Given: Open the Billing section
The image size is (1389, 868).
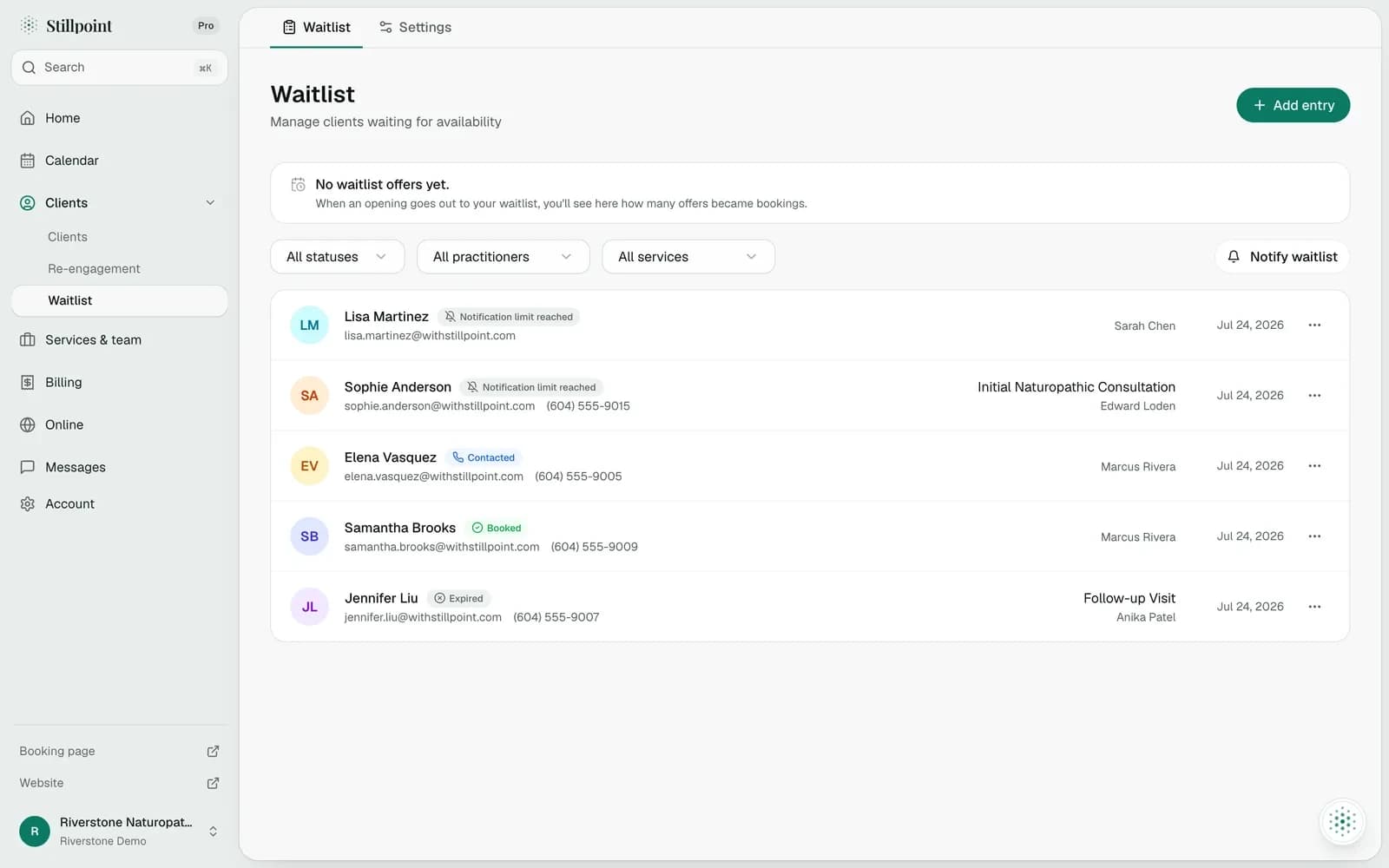Looking at the screenshot, I should point(119,382).
